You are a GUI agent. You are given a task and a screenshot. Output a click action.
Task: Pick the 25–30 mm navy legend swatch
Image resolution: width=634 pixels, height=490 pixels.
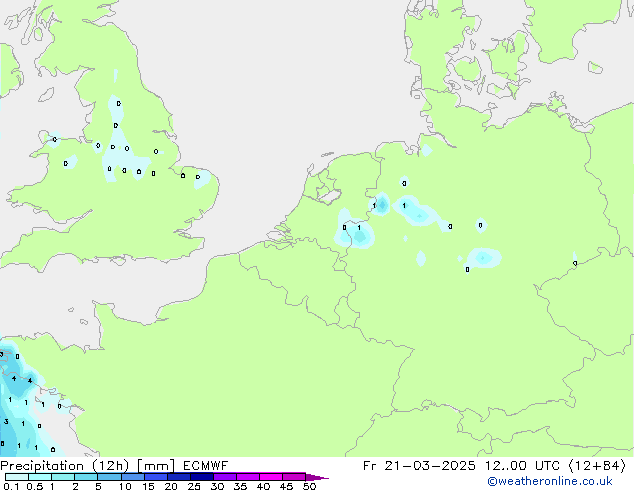[201, 477]
